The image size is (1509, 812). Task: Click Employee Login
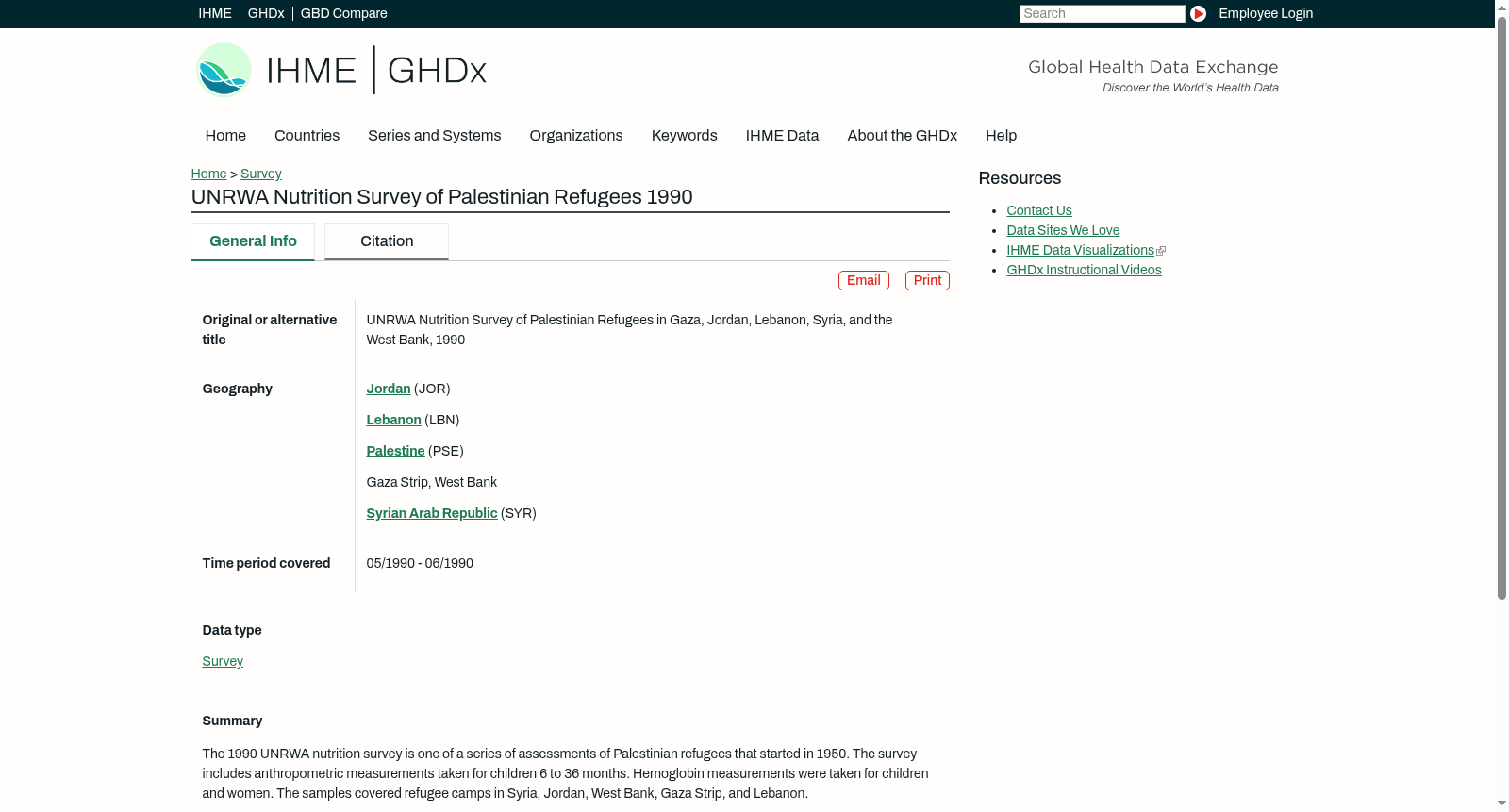(1266, 13)
